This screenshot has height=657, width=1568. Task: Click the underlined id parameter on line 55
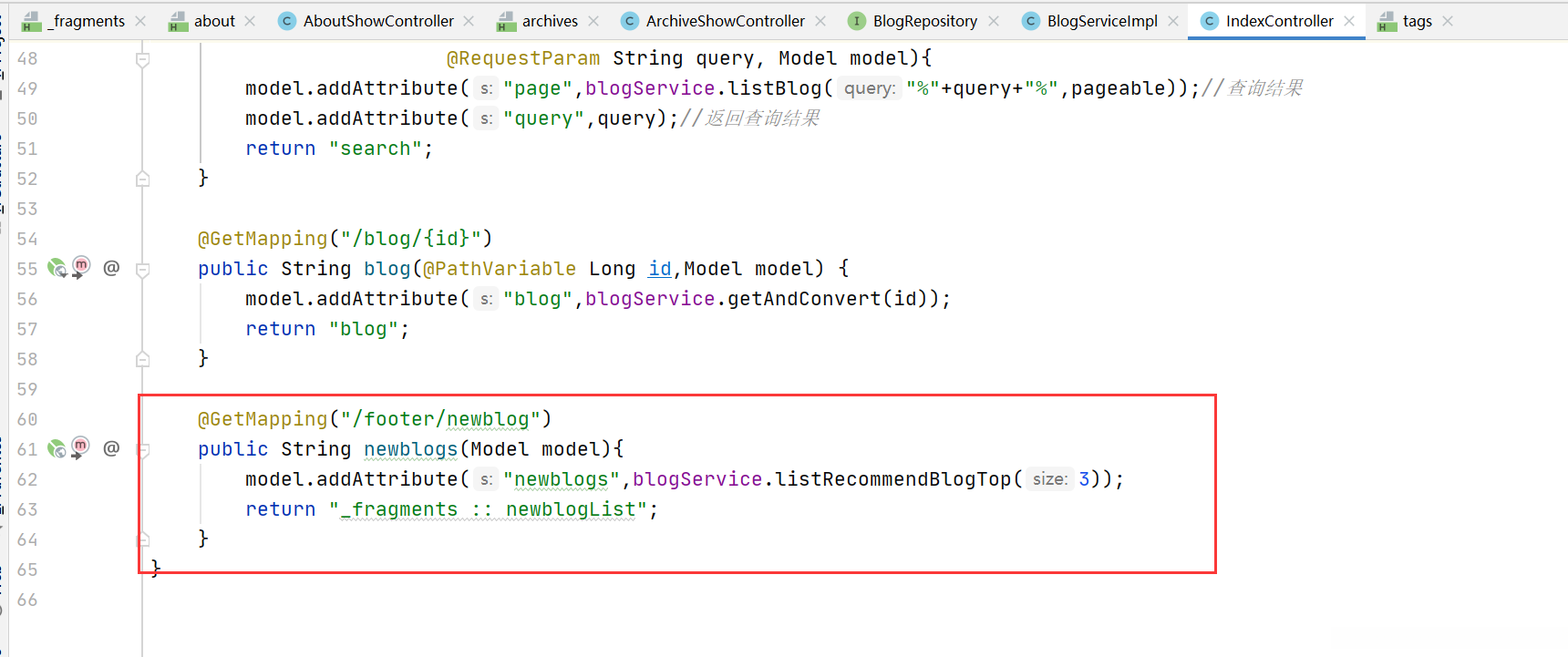tap(660, 269)
